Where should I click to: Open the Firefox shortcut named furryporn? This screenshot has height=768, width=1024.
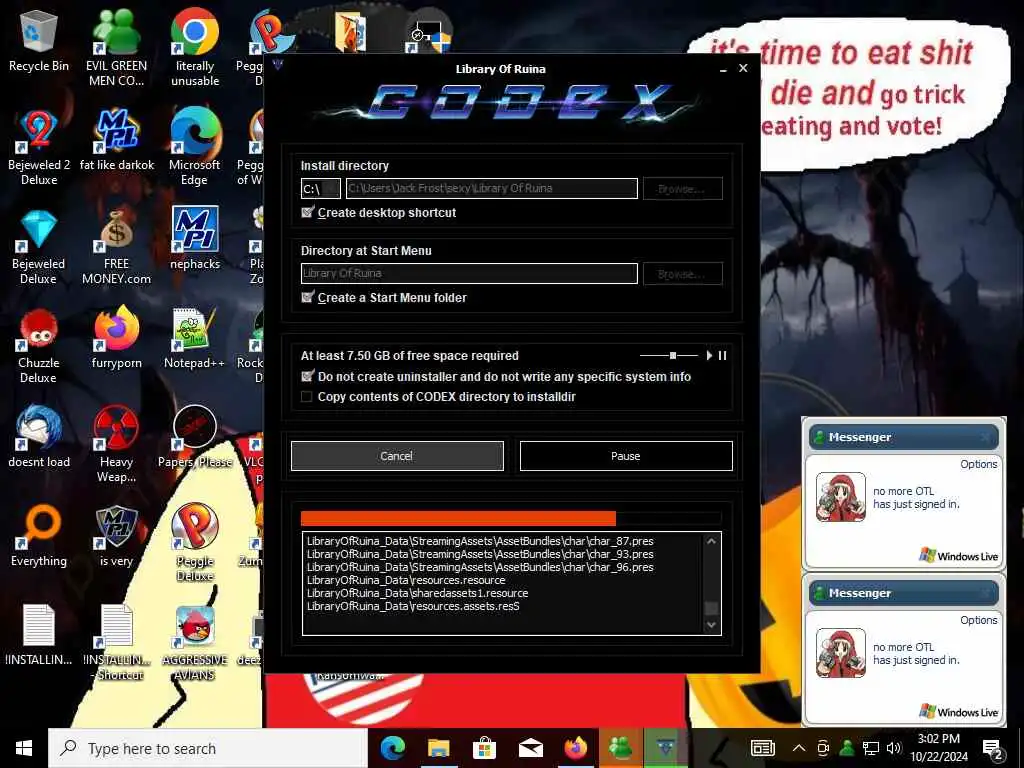pos(116,338)
